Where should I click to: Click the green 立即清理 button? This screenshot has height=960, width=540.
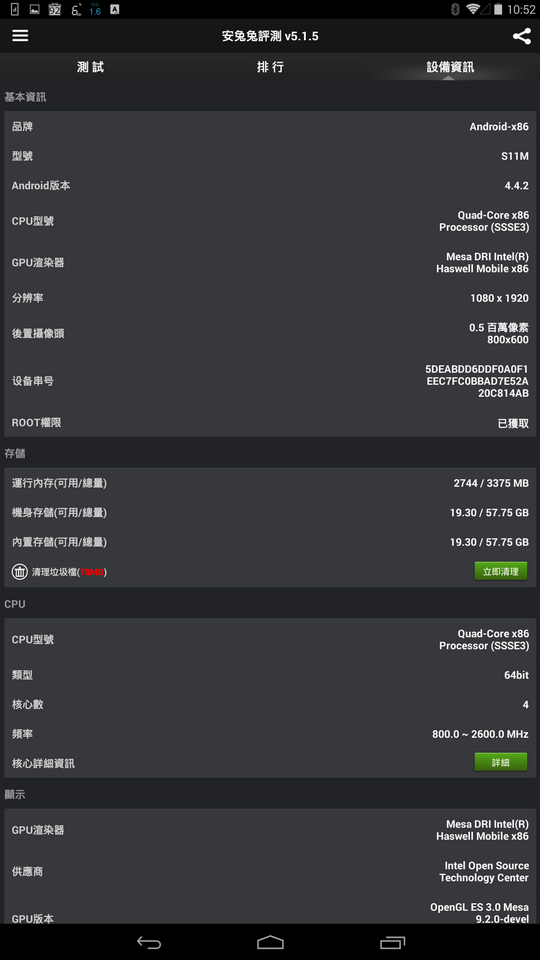tap(501, 571)
